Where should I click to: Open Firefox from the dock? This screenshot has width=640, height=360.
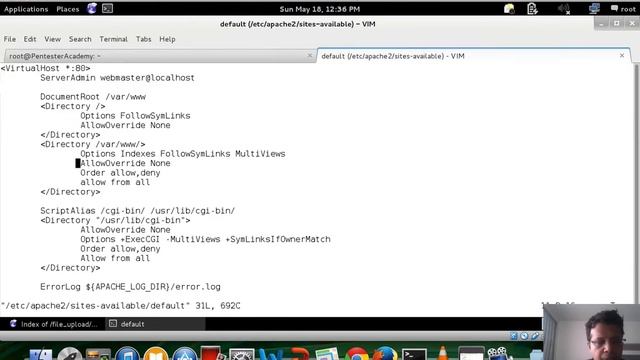[385, 354]
